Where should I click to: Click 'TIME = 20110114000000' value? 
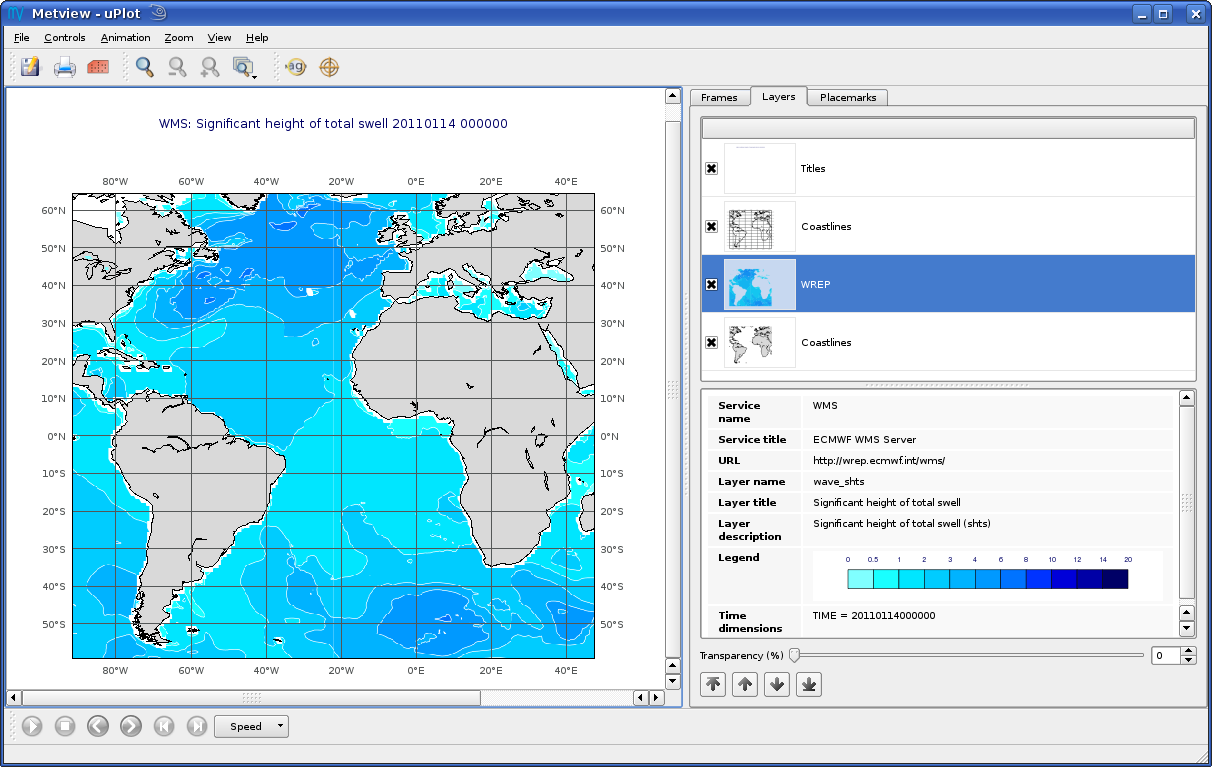pyautogui.click(x=874, y=615)
